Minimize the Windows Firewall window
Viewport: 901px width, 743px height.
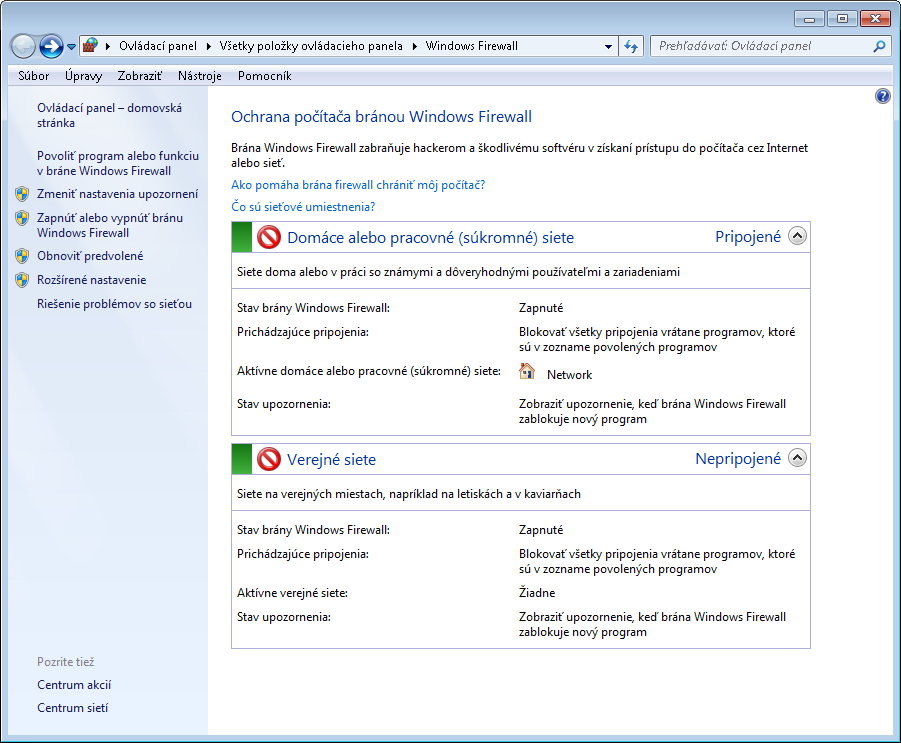[x=810, y=19]
